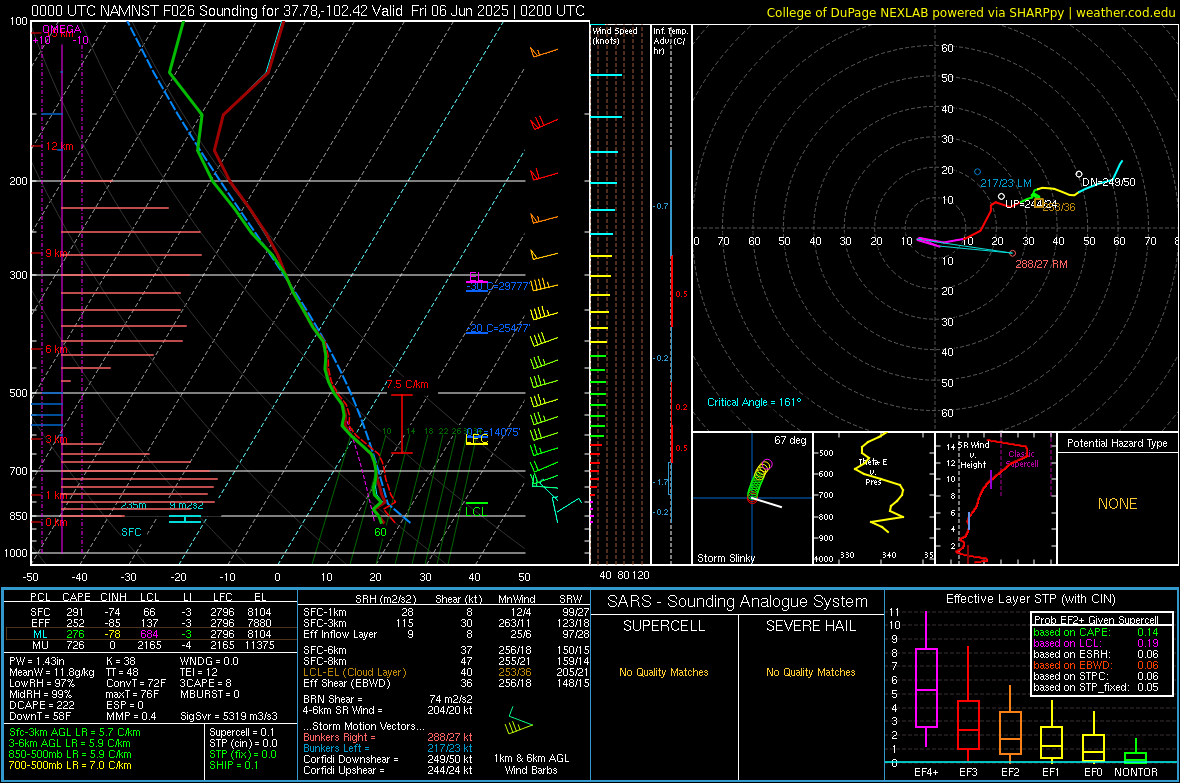Click the MeanW = 11.8g/kg value
Image resolution: width=1180 pixels, height=783 pixels.
(52, 672)
